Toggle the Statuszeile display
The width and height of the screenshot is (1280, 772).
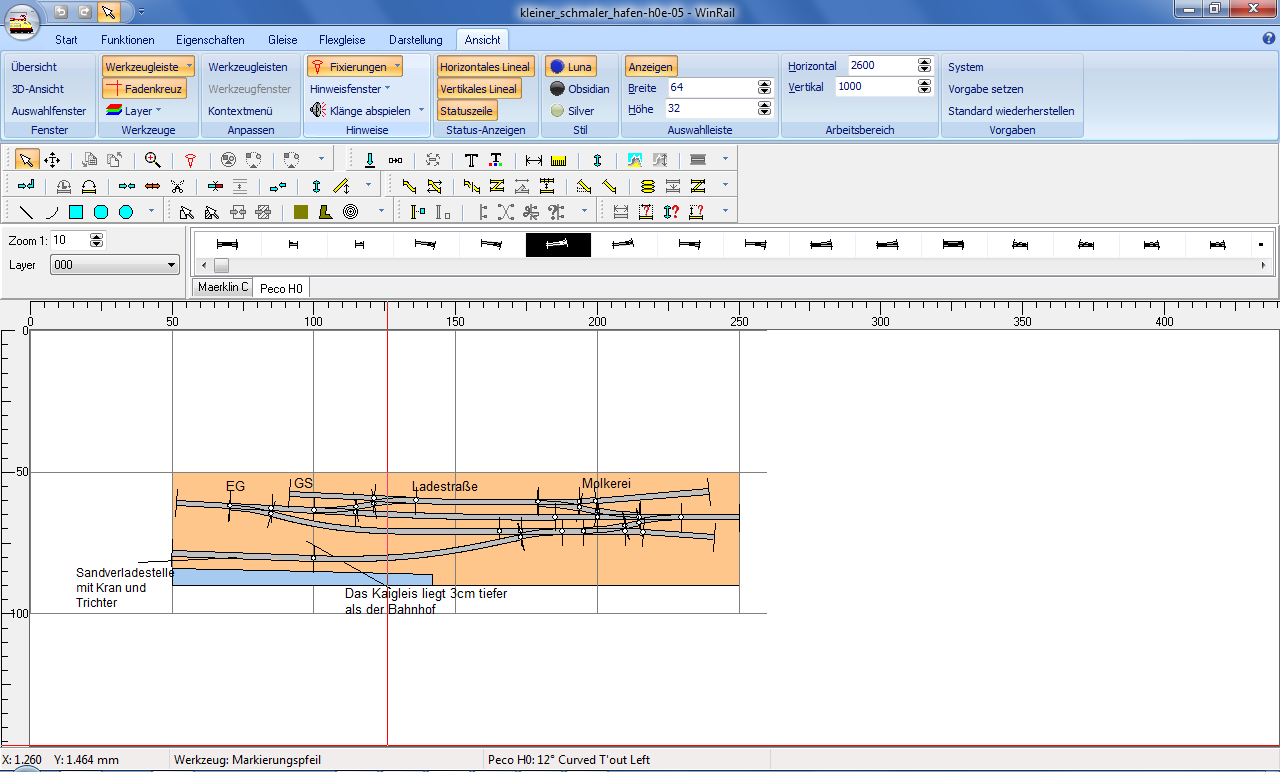pos(467,111)
